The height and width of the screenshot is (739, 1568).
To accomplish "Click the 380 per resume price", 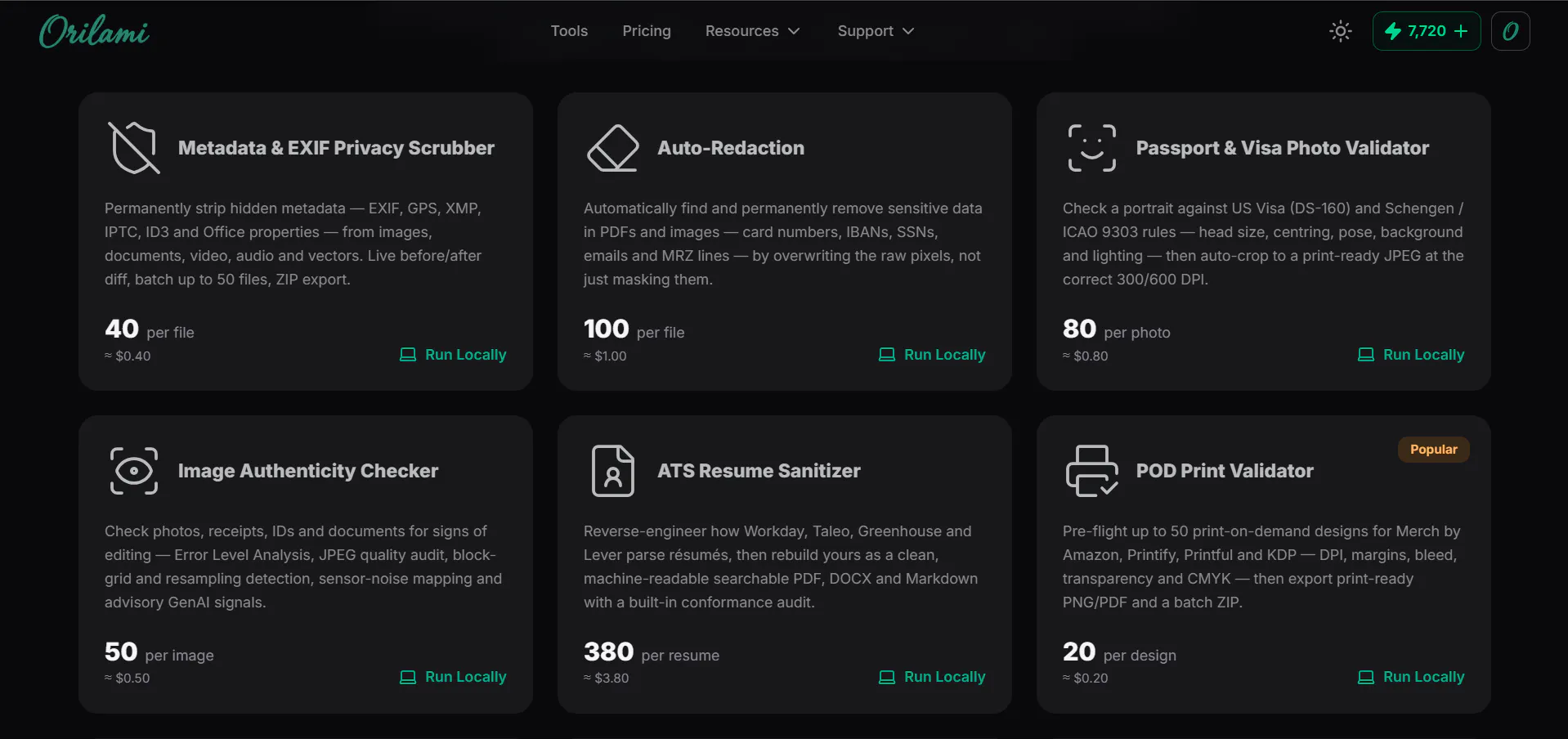I will 652,652.
